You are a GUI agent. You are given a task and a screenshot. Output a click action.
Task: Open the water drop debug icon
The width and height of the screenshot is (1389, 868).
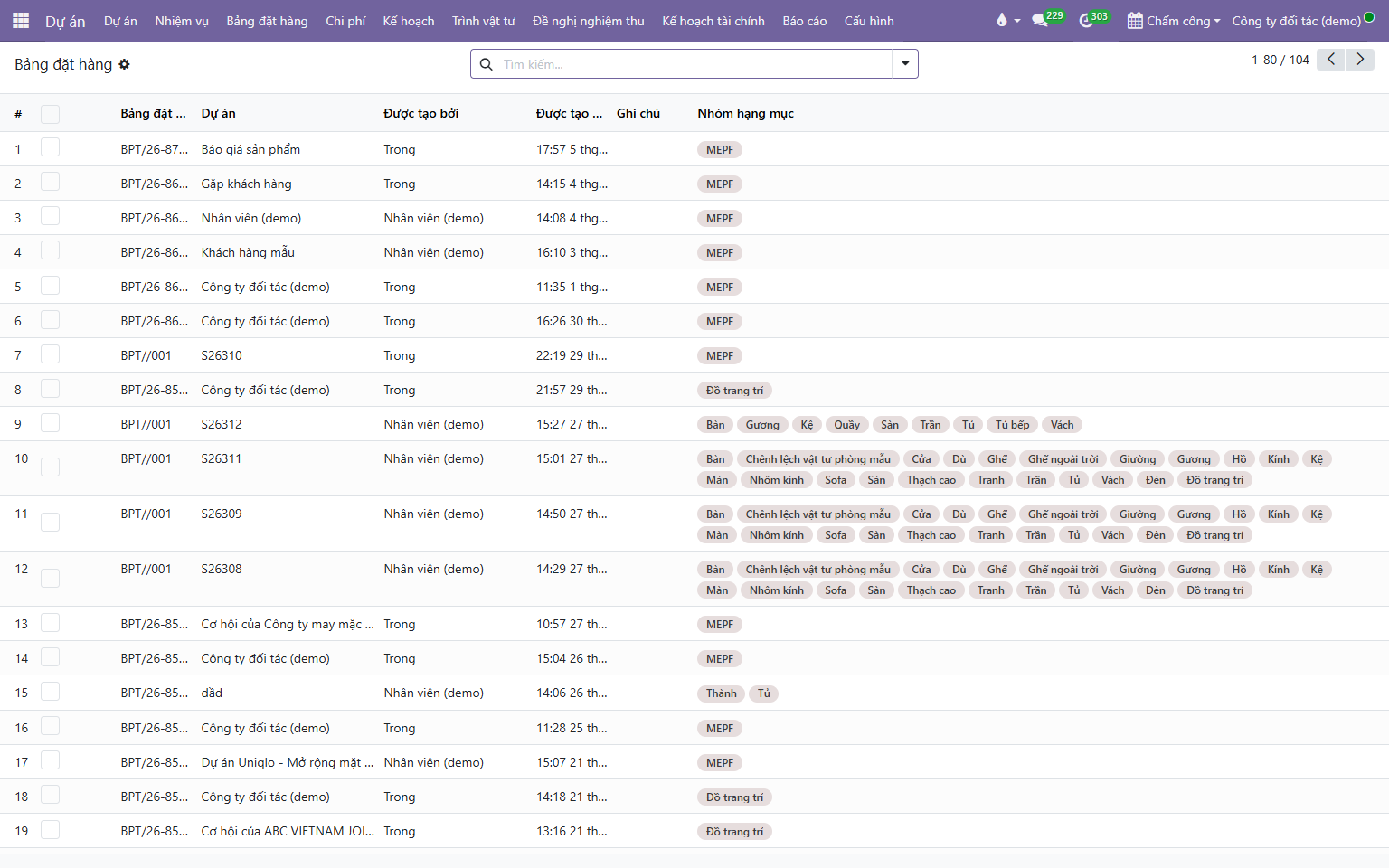coord(1002,20)
